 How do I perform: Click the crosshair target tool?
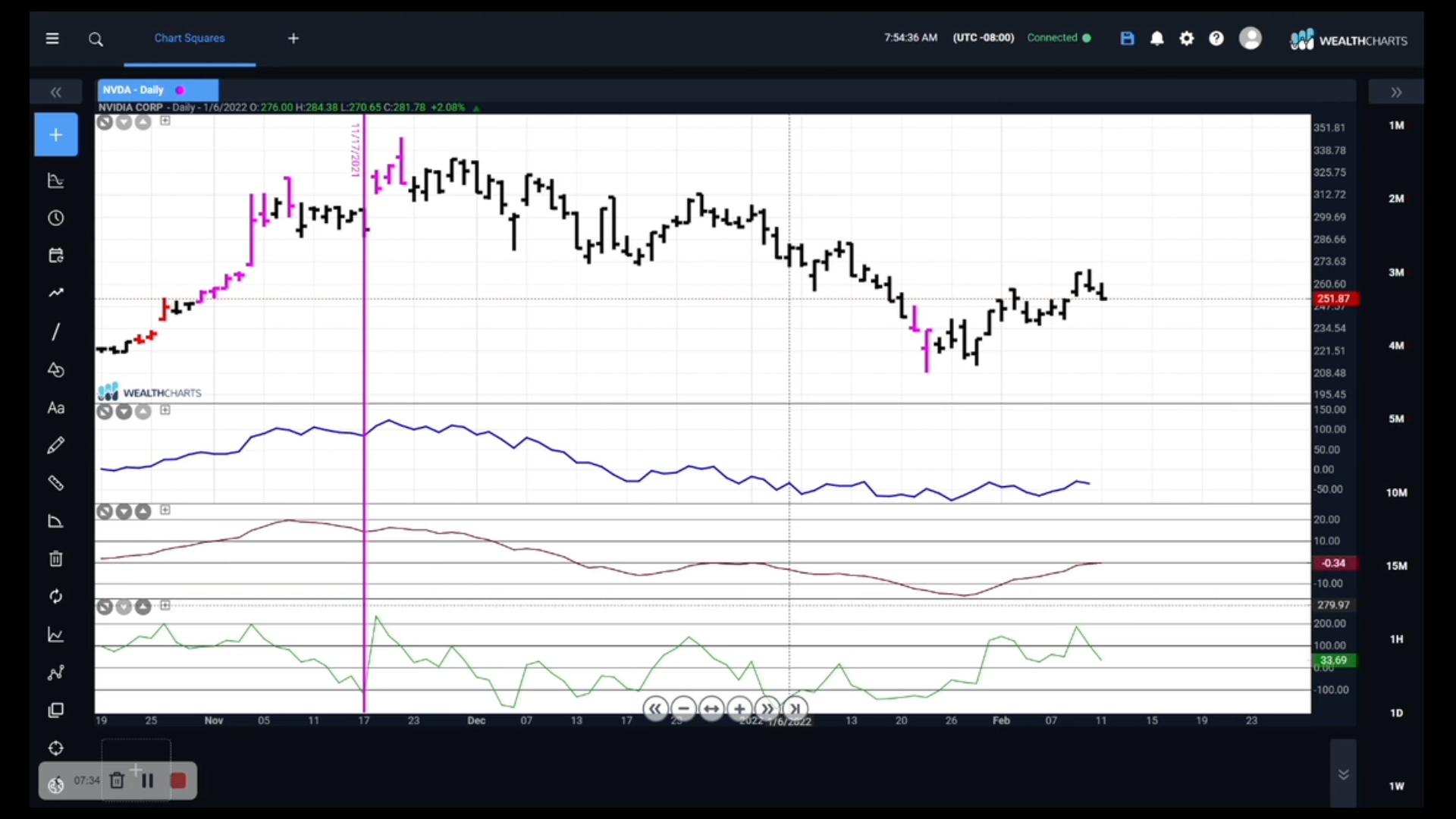(56, 748)
